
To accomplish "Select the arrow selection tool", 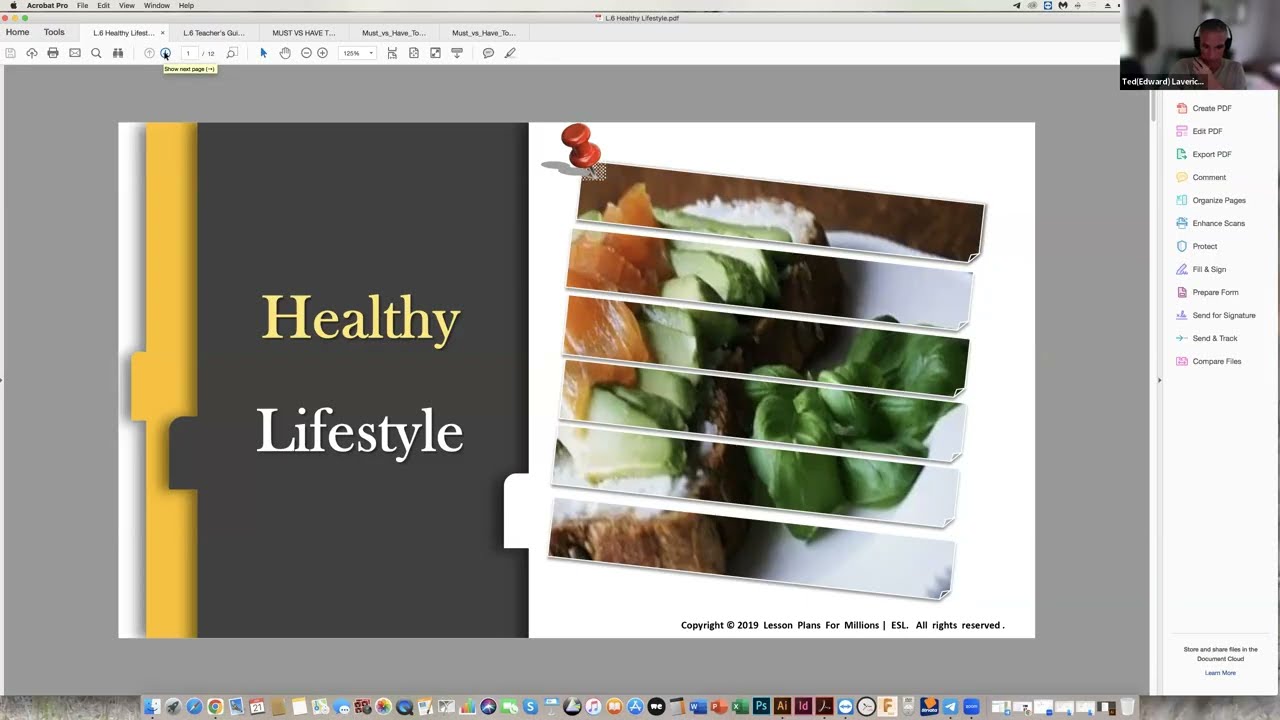I will (263, 53).
